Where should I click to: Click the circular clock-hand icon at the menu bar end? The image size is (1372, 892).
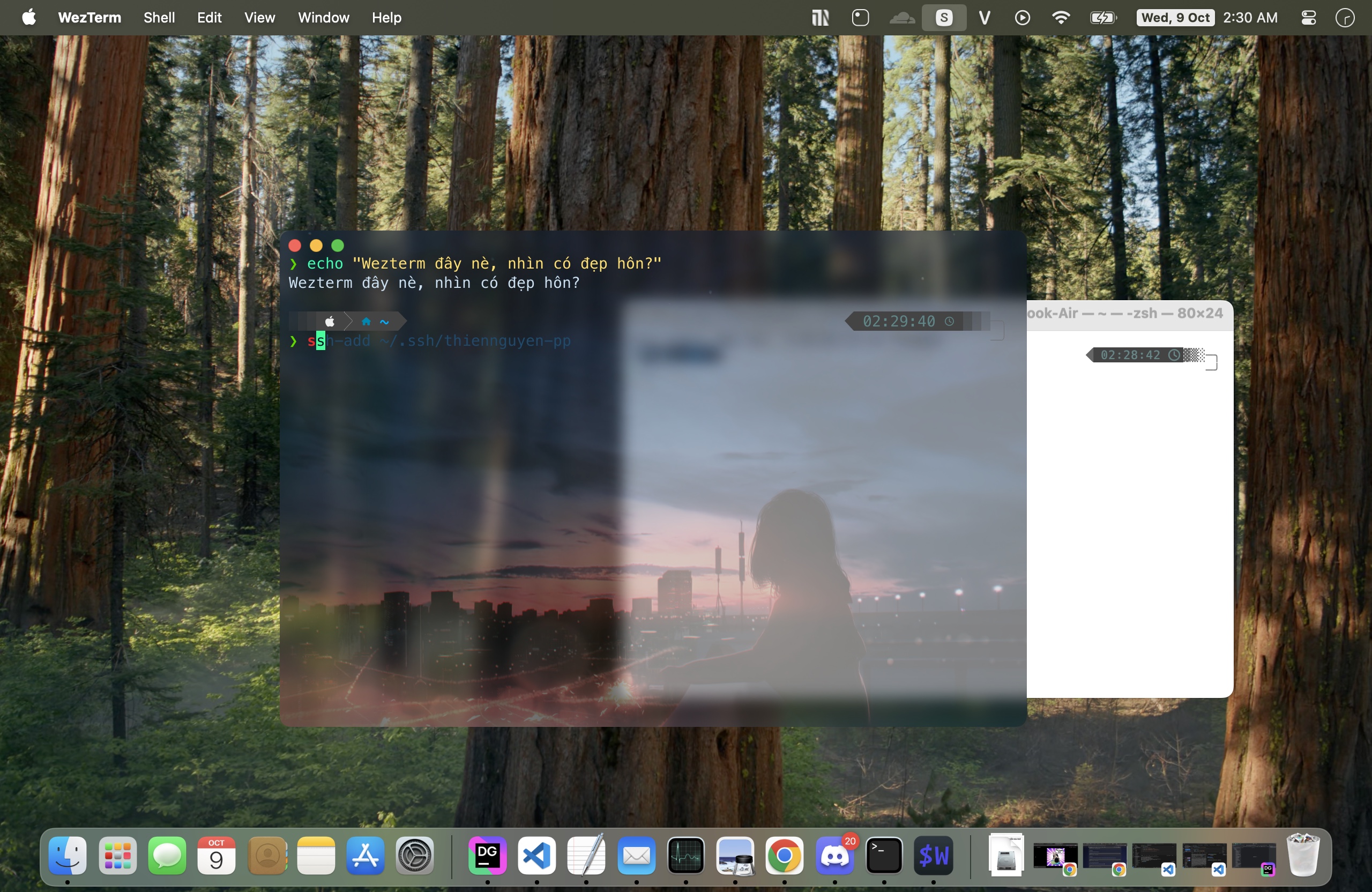(1346, 17)
